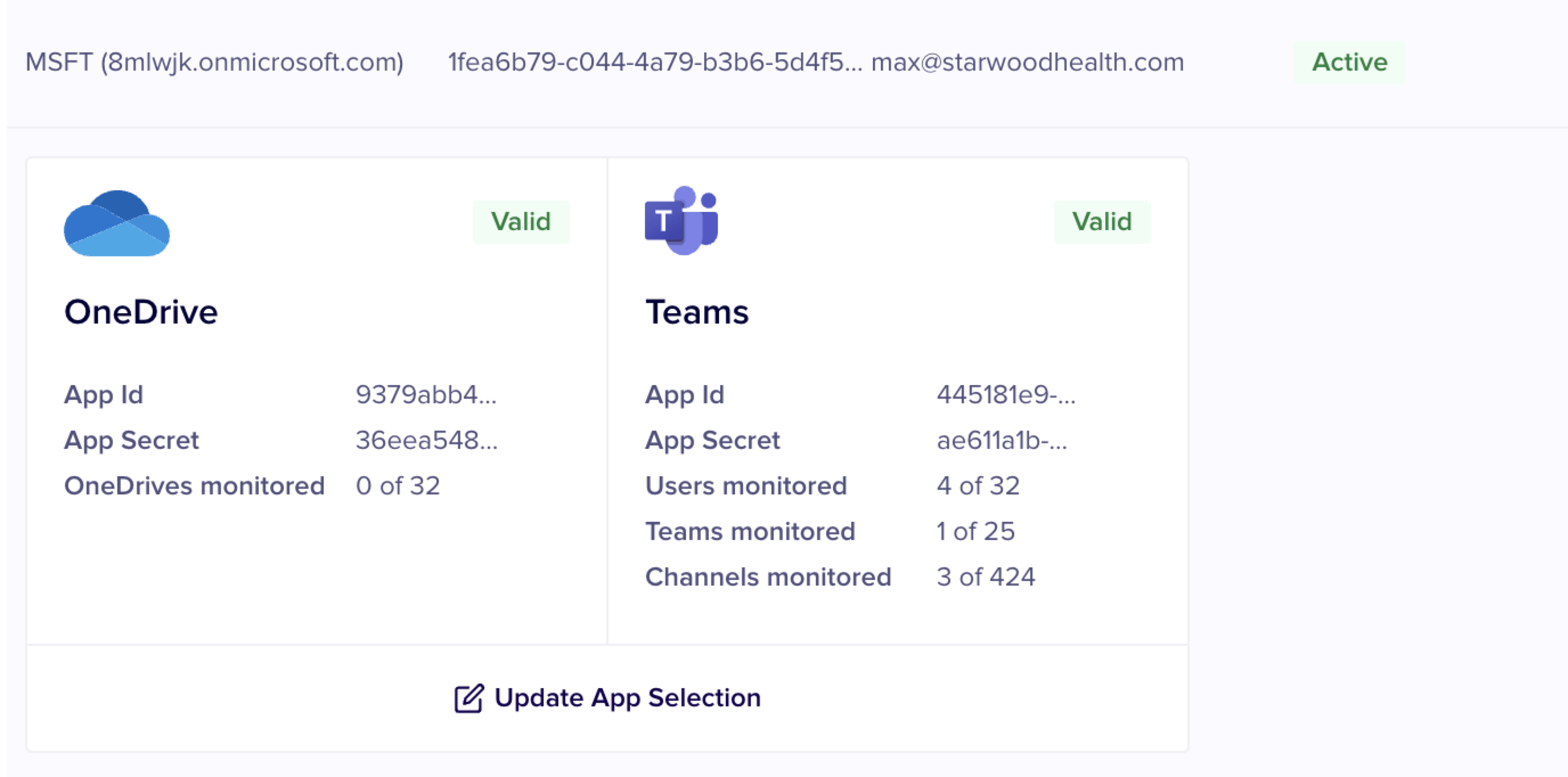
Task: Click the truncated tenant ID 1fea6b79
Action: (654, 62)
